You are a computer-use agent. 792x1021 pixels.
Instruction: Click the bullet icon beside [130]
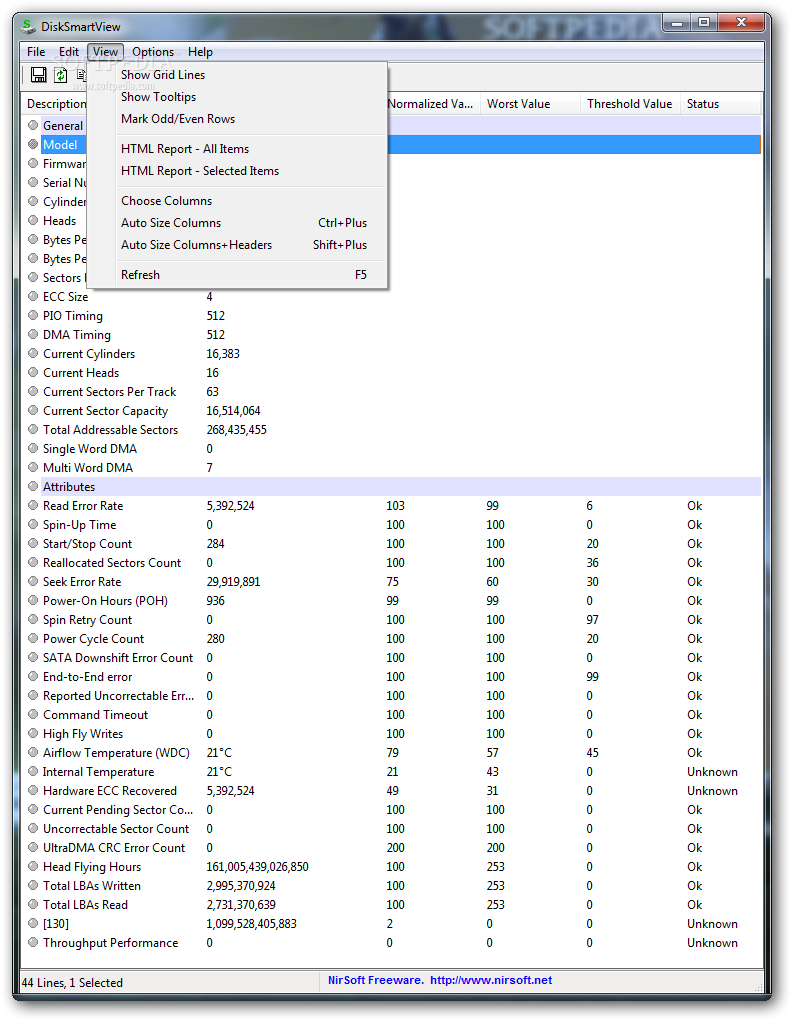[x=33, y=923]
